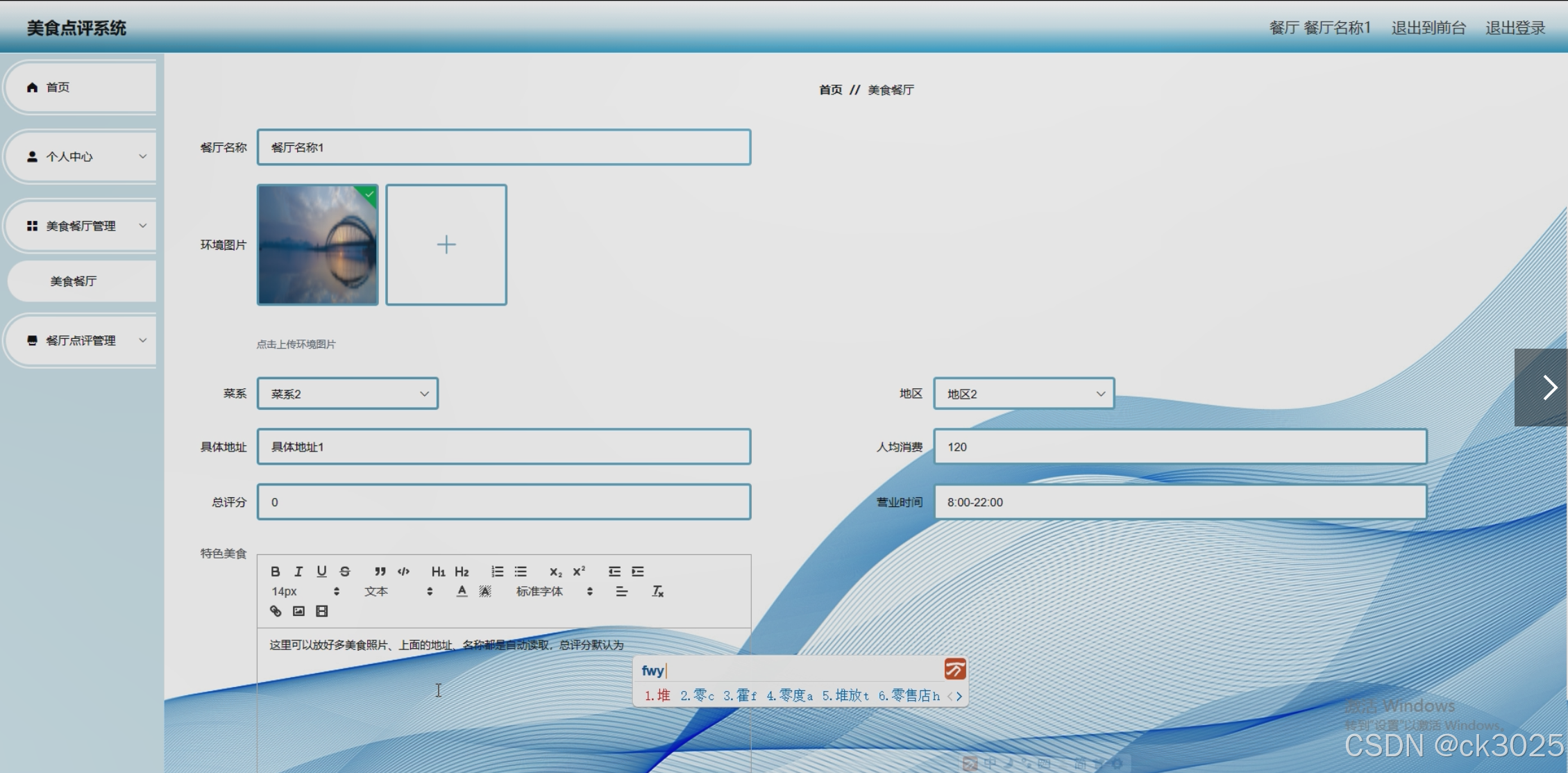Screen dimensions: 1568x773
Task: Open the text color picker
Action: coord(462,591)
